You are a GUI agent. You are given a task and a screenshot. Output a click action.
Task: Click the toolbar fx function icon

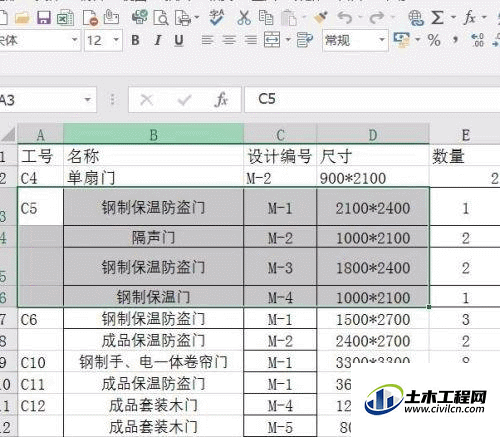click(469, 17)
